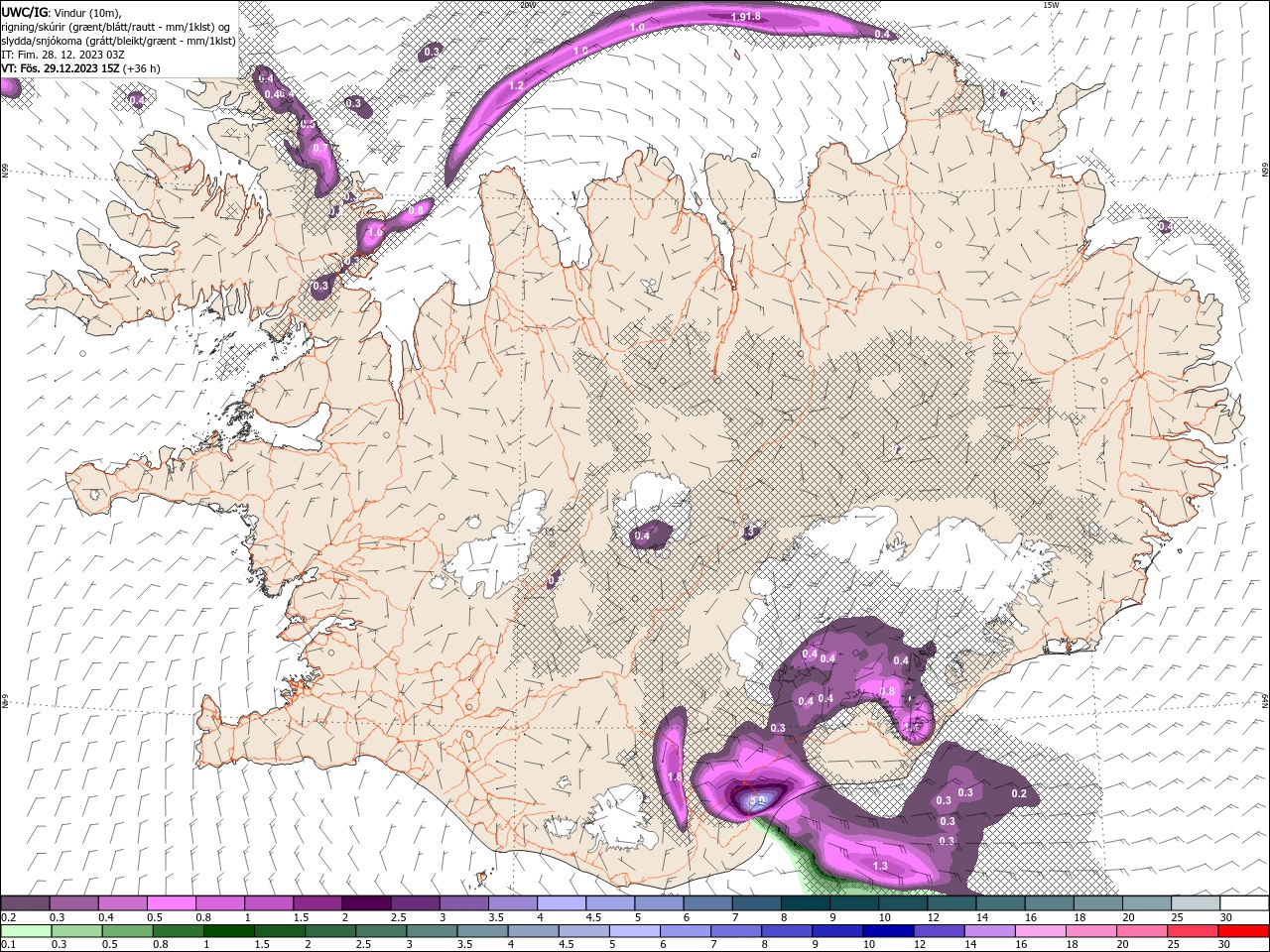Click the 'IT: Fim. 28. 12. 2023 03Z' text

[63, 55]
